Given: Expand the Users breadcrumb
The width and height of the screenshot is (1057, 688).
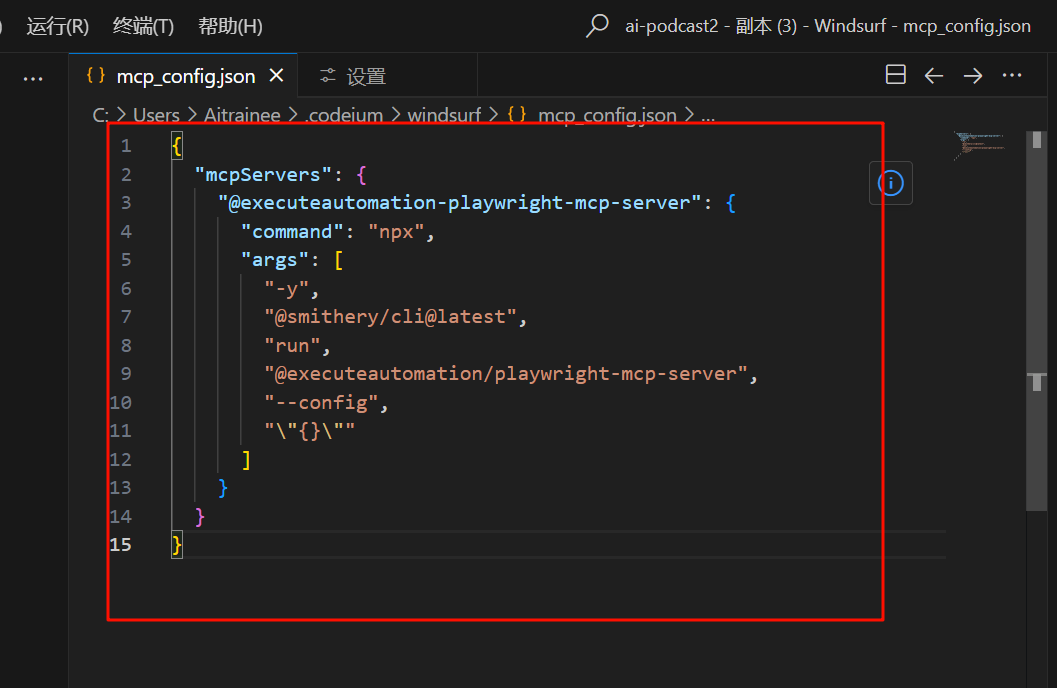Looking at the screenshot, I should pyautogui.click(x=156, y=115).
